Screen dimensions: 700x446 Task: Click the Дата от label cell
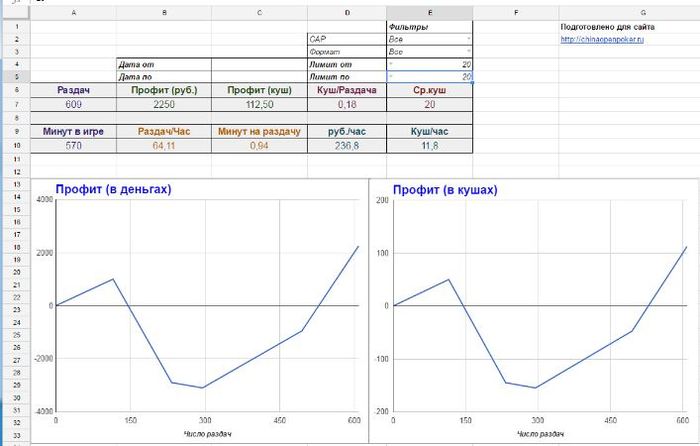(164, 64)
